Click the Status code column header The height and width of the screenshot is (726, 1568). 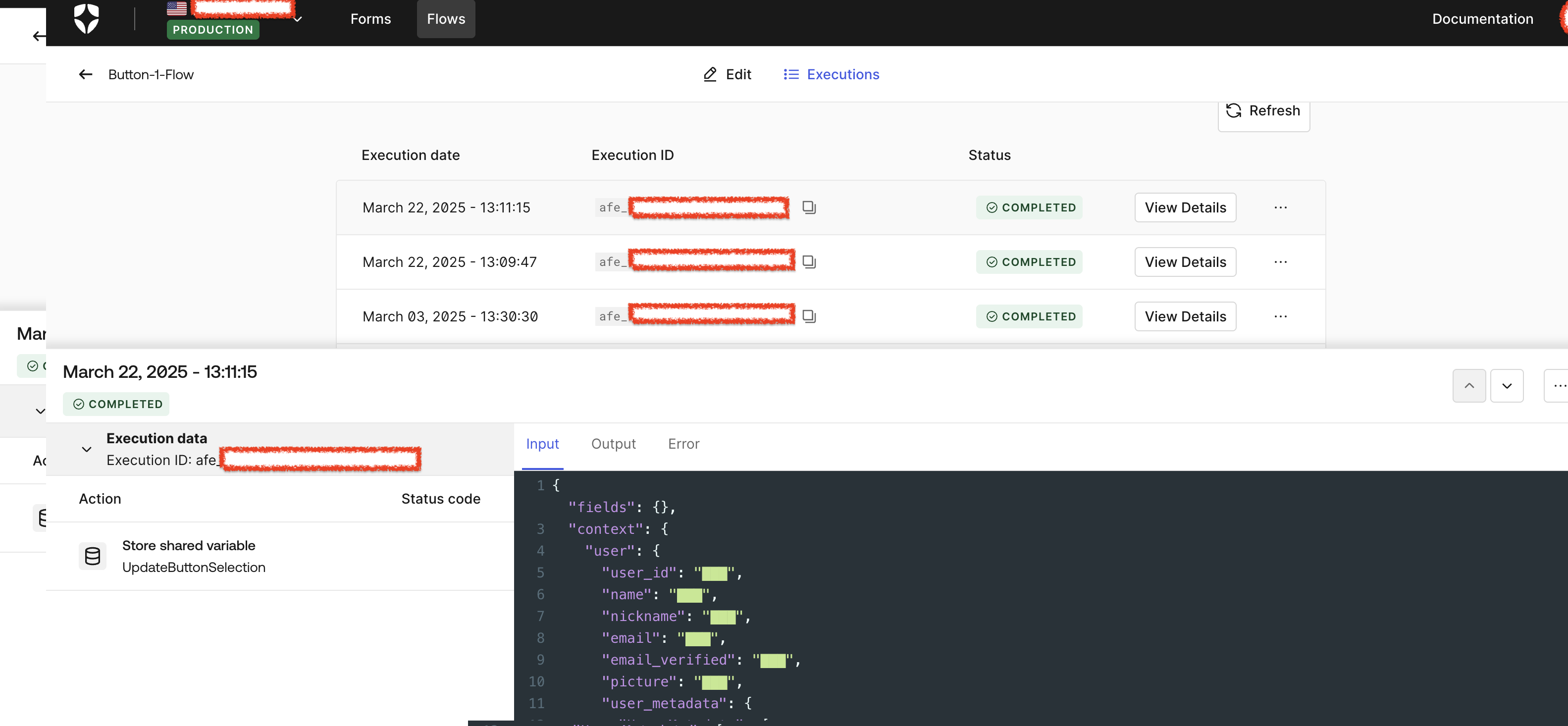(x=441, y=499)
